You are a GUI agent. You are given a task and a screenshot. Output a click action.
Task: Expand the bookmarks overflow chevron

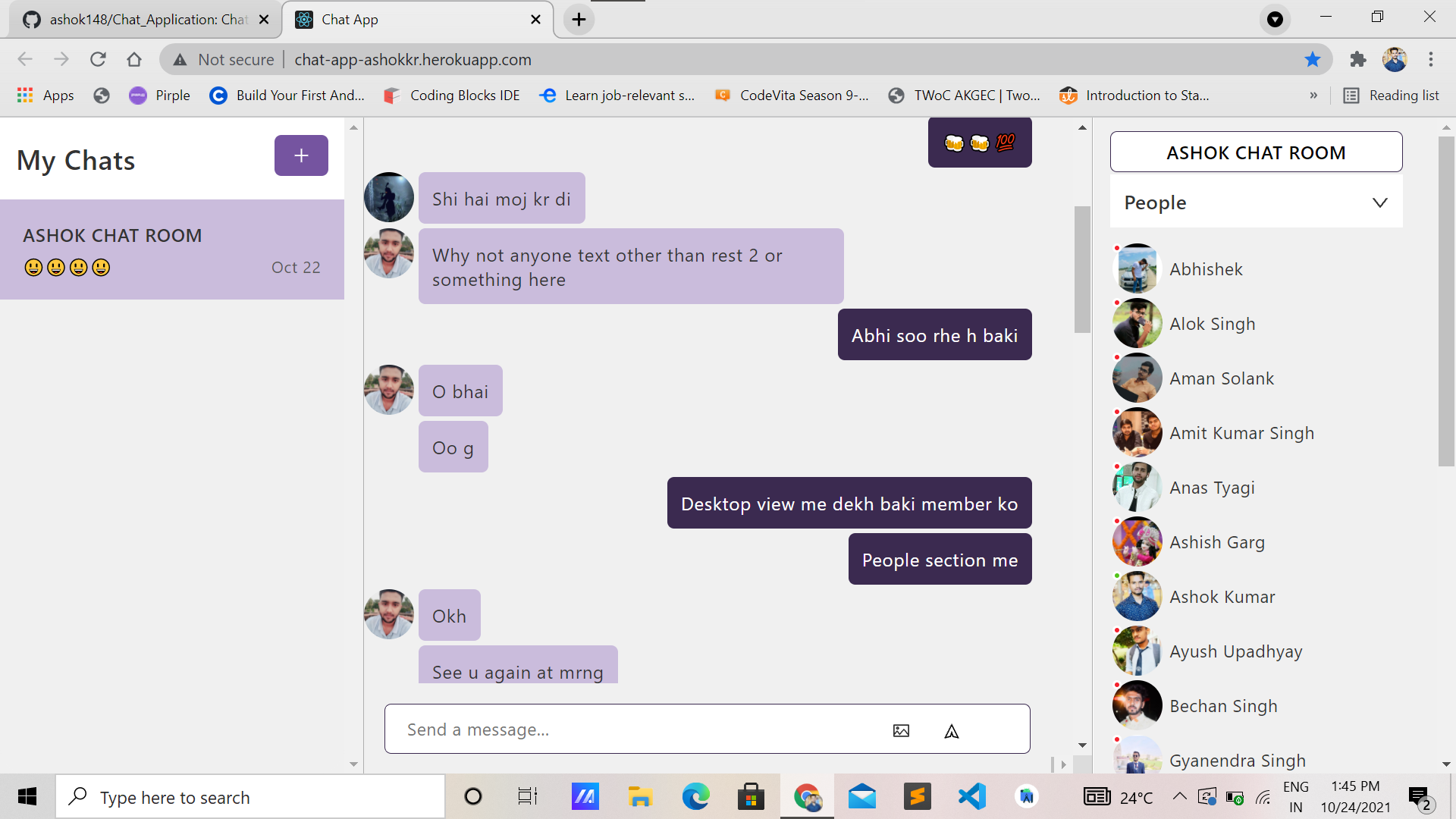pyautogui.click(x=1314, y=96)
